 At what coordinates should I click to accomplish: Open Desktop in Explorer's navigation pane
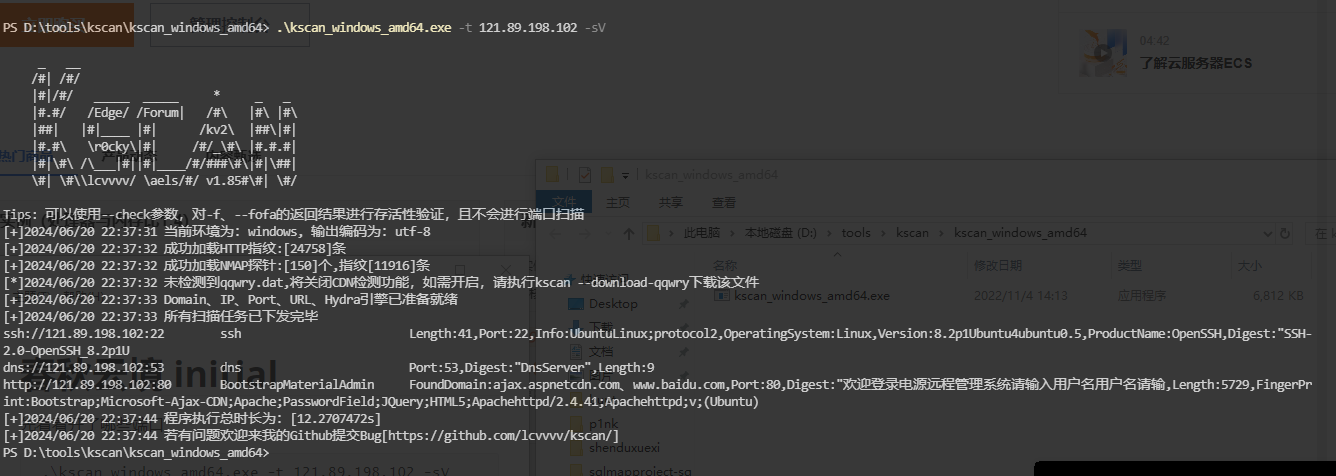pyautogui.click(x=612, y=304)
